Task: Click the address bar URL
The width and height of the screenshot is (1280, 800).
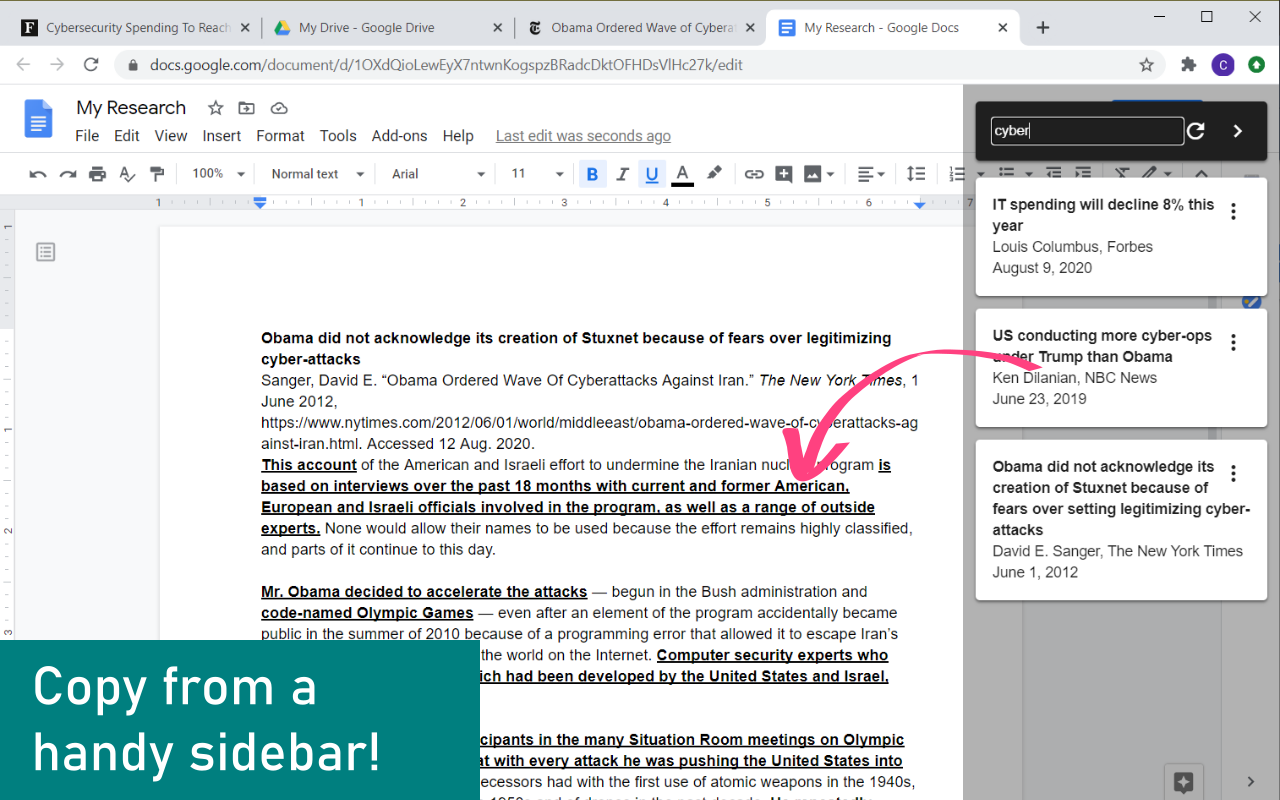Action: point(446,65)
